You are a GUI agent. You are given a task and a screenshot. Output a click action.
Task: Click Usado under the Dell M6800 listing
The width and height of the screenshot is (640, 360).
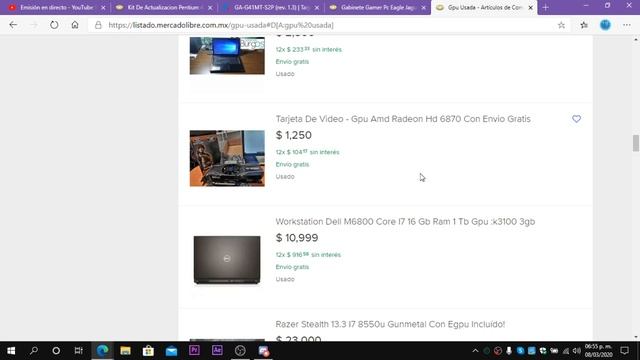coord(285,279)
